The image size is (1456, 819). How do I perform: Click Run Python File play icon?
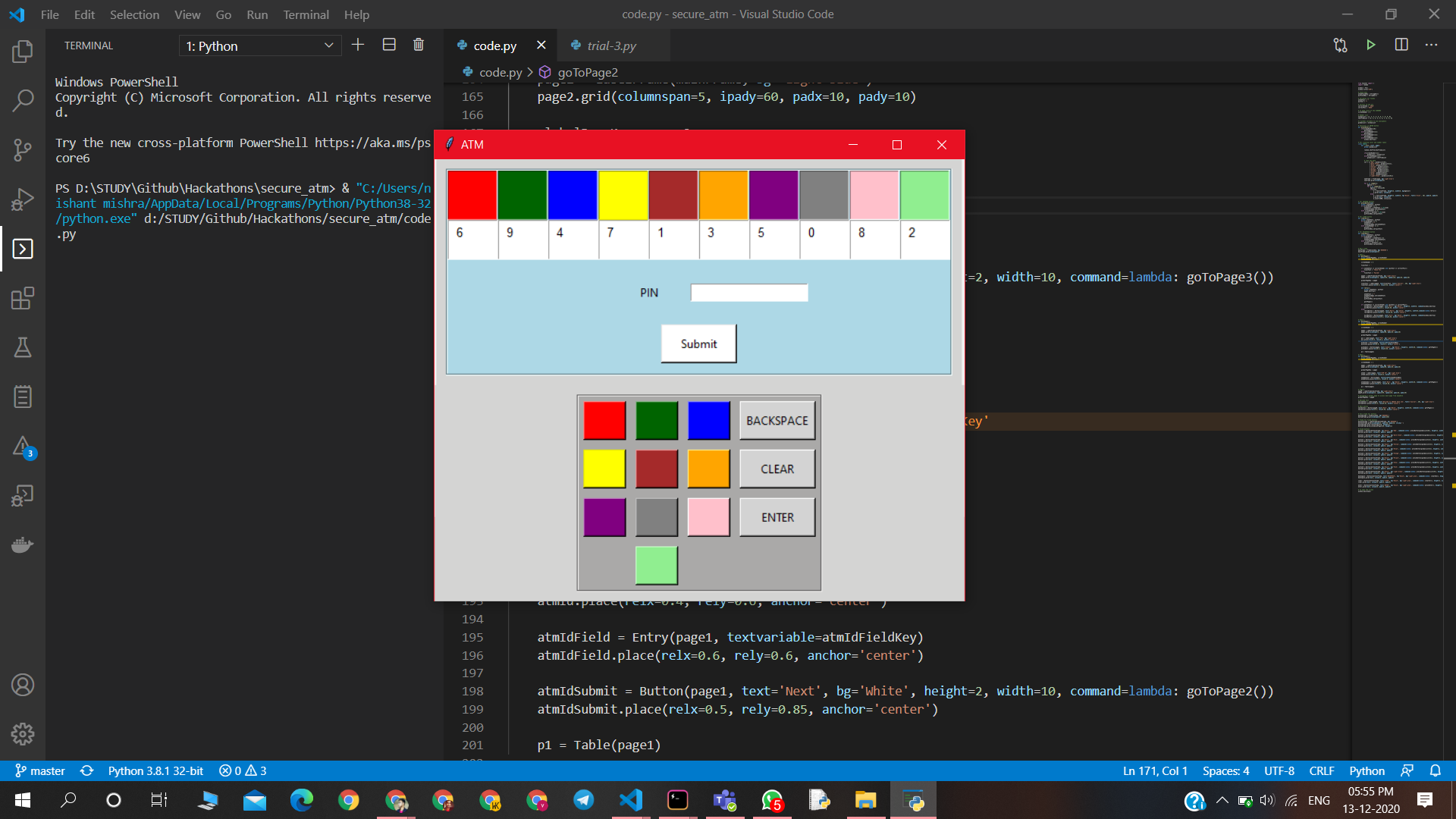tap(1370, 45)
